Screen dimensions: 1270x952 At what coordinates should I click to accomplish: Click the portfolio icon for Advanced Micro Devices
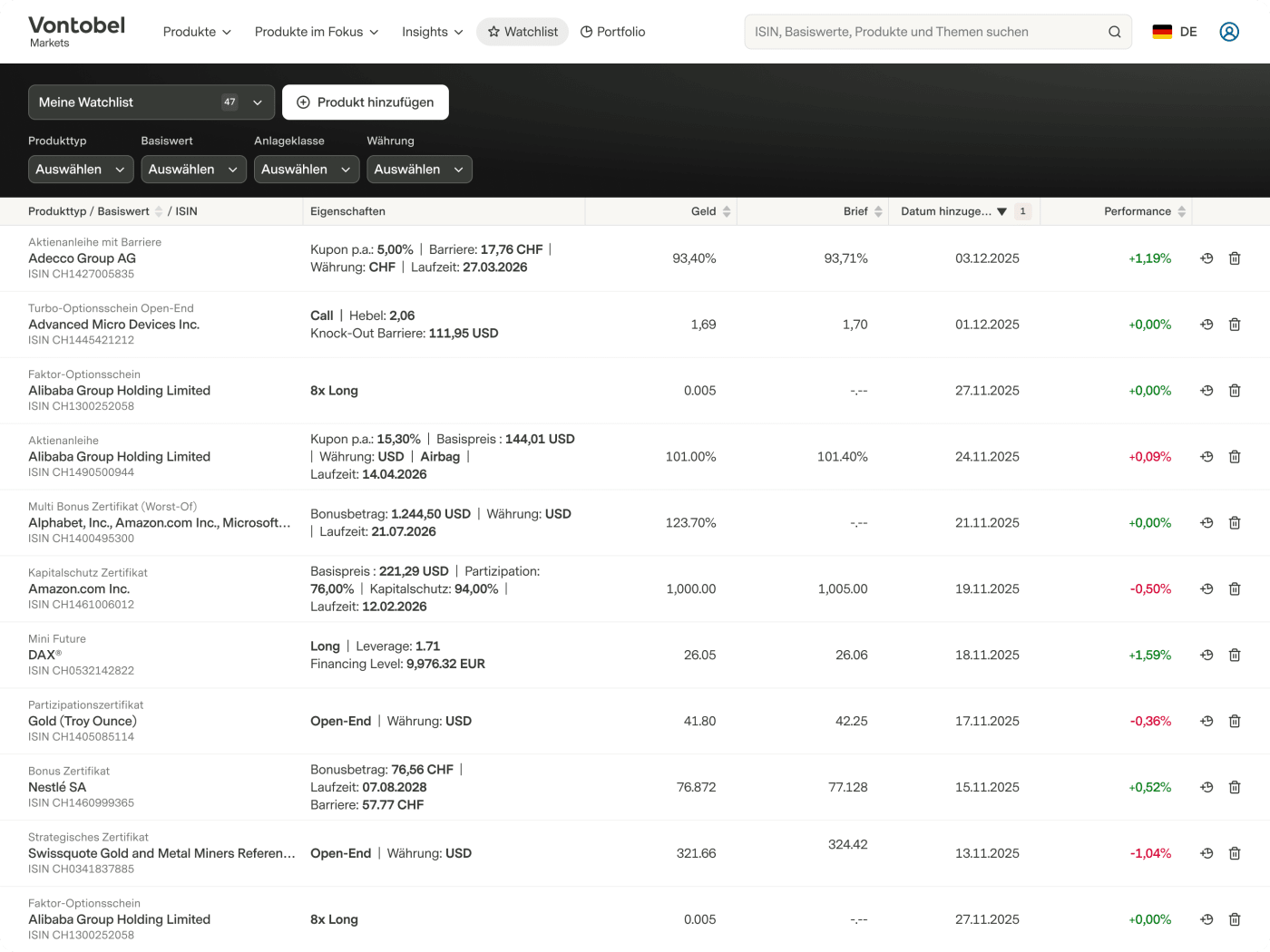[x=1206, y=325]
